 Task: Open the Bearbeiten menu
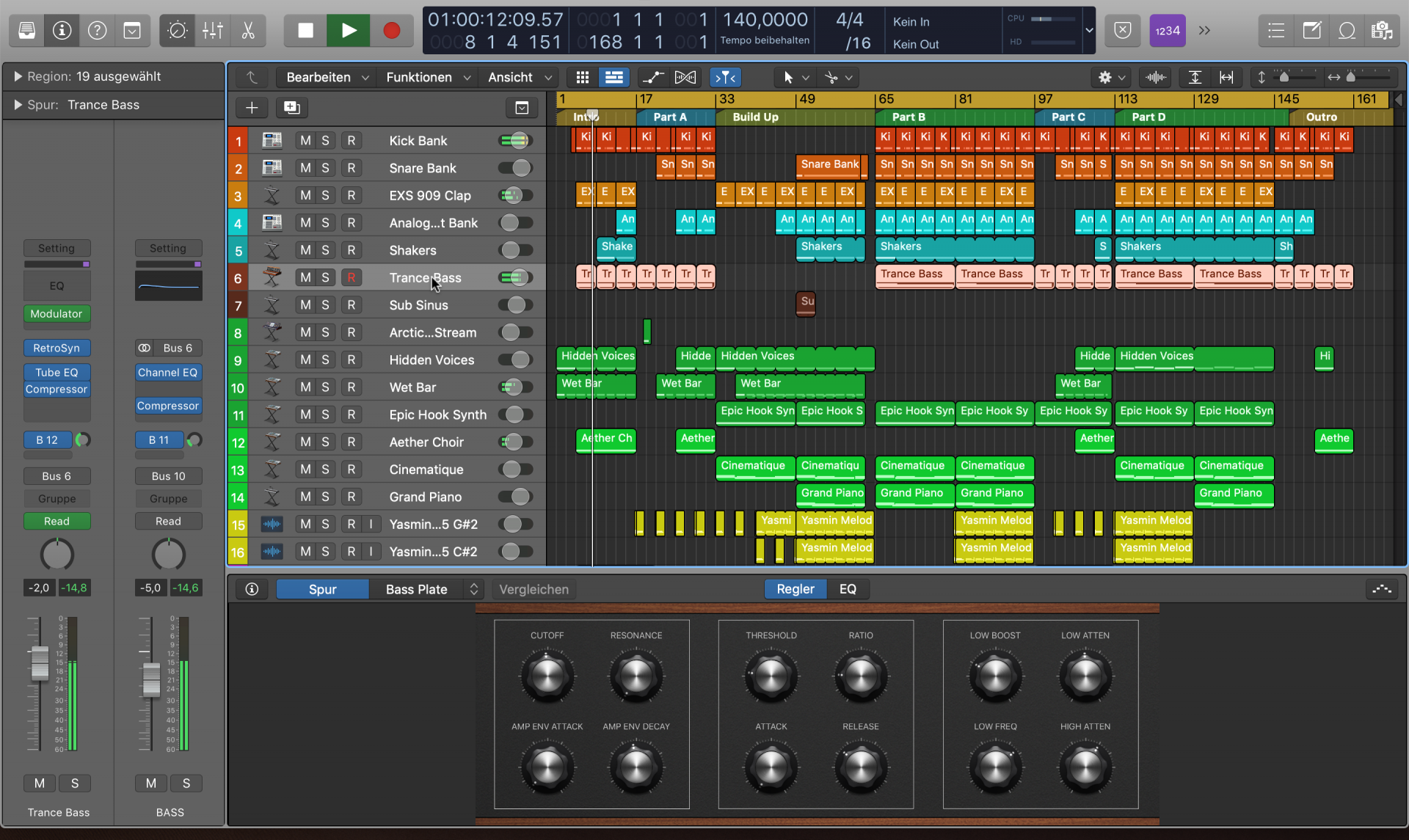coord(327,77)
